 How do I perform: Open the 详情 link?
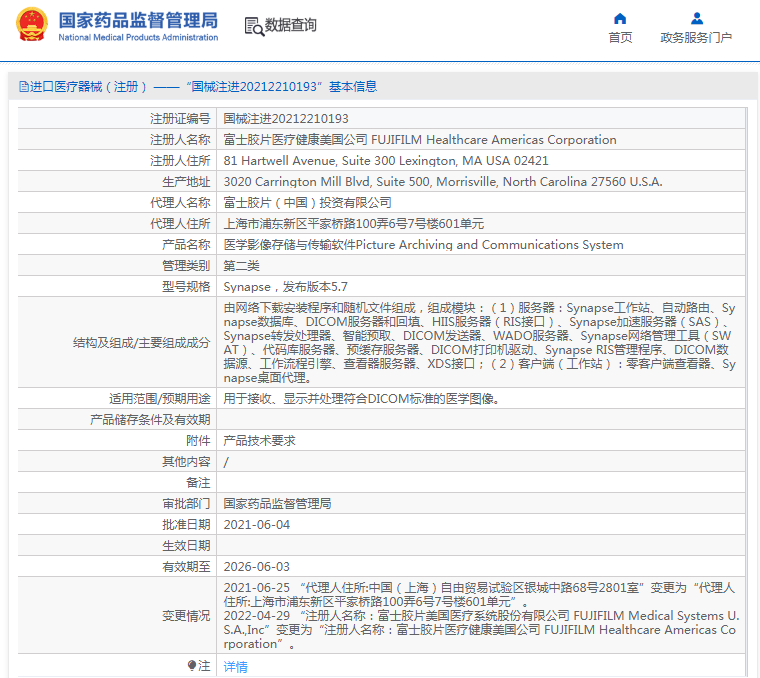pos(235,667)
